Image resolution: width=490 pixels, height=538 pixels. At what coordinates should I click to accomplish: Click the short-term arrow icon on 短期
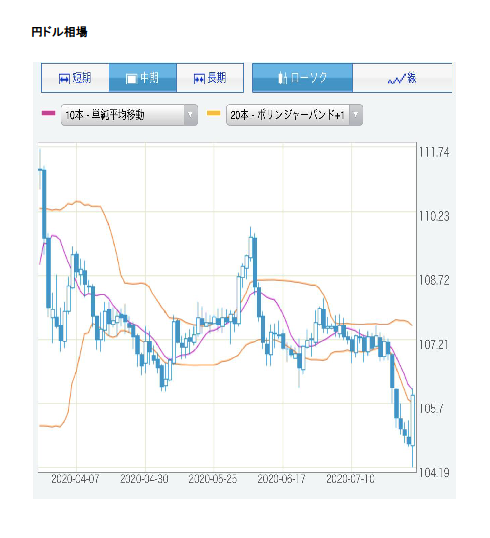pyautogui.click(x=64, y=79)
